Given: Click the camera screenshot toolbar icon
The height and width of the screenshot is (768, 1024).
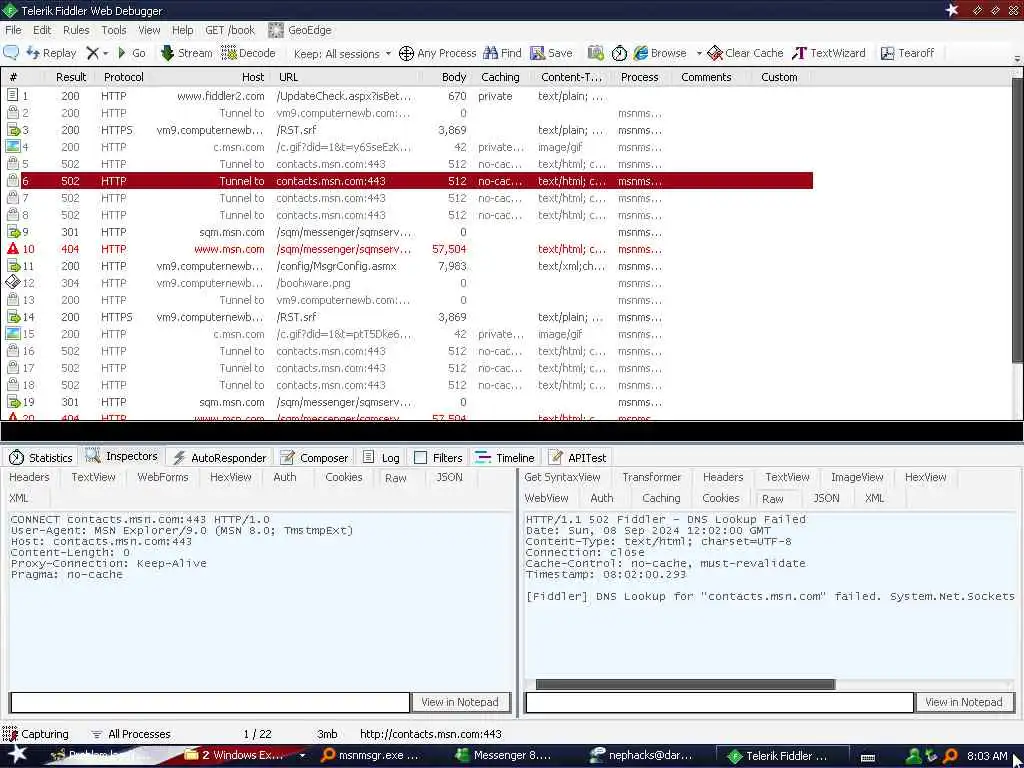Looking at the screenshot, I should tap(595, 53).
